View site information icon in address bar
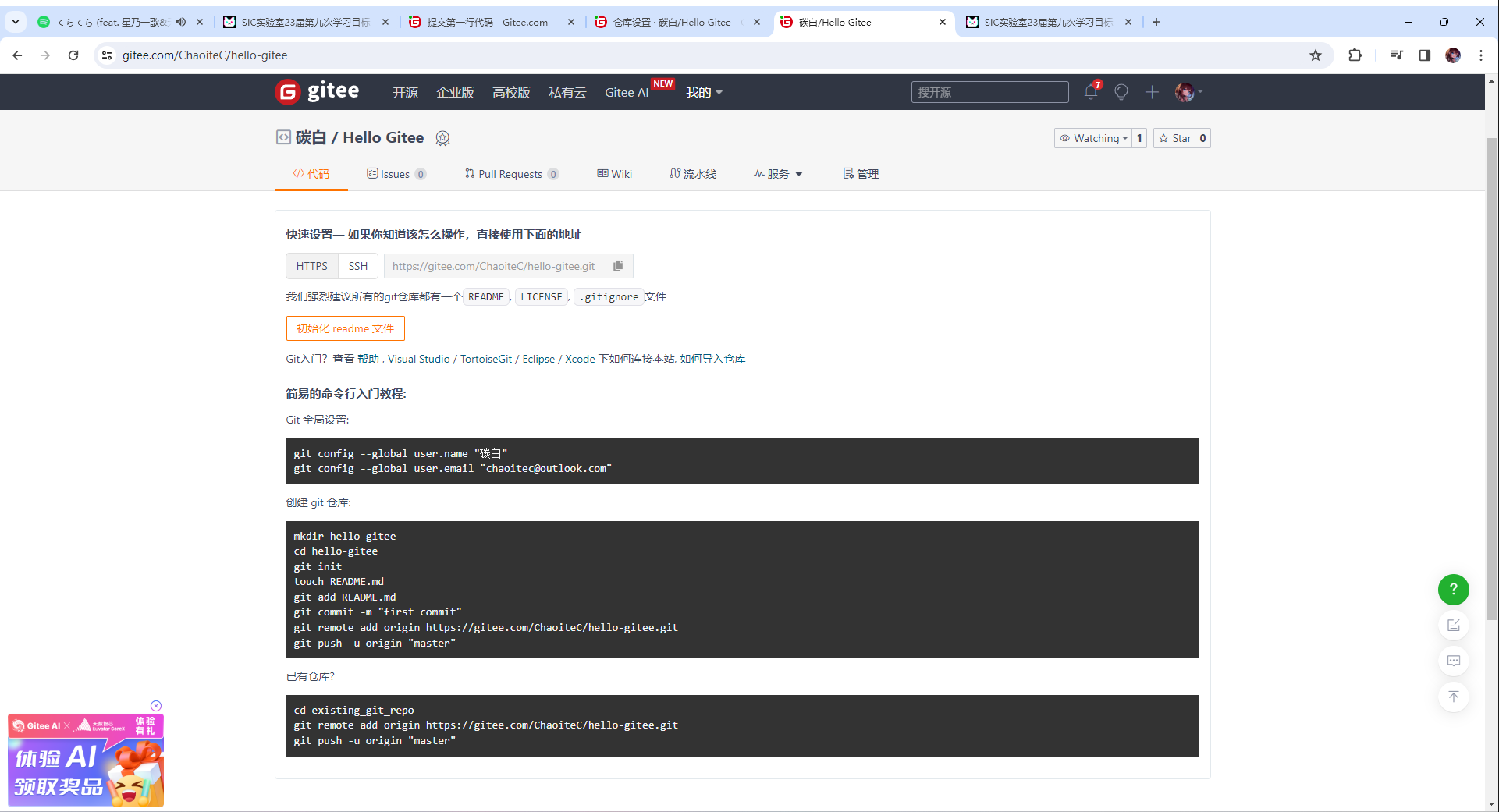 click(107, 55)
